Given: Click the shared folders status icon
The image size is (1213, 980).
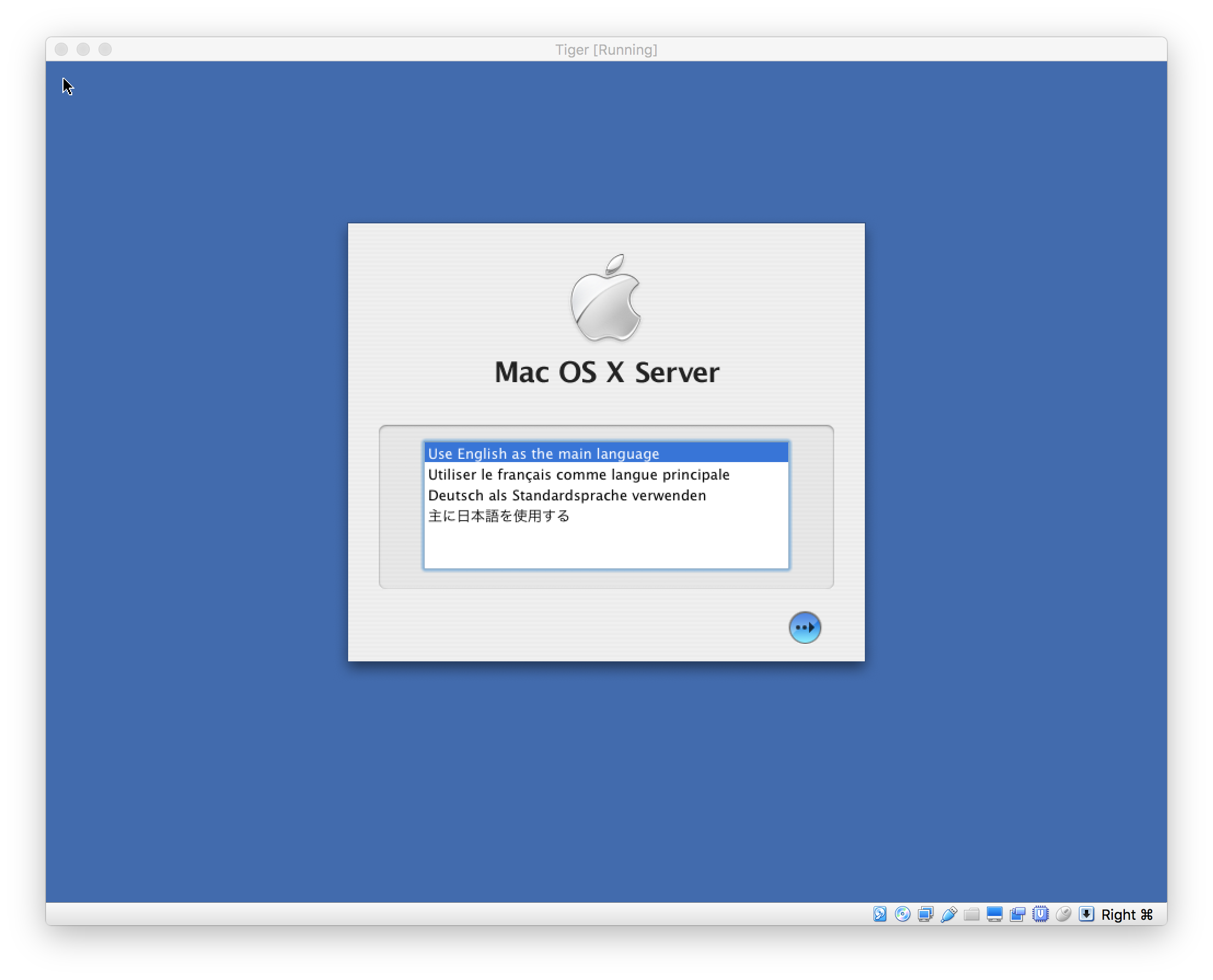Looking at the screenshot, I should pyautogui.click(x=972, y=914).
